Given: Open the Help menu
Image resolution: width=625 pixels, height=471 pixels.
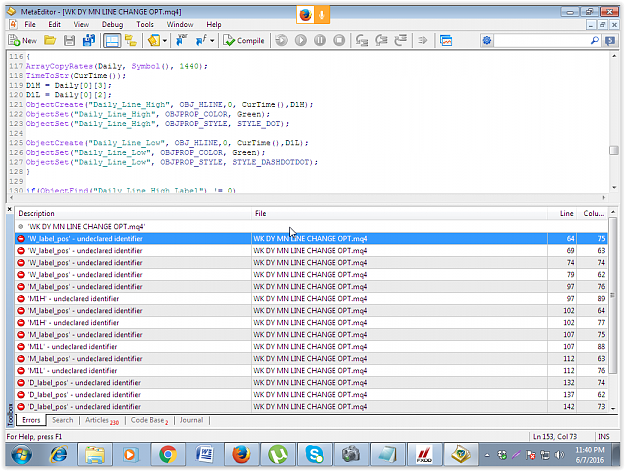Looking at the screenshot, I should [x=214, y=24].
